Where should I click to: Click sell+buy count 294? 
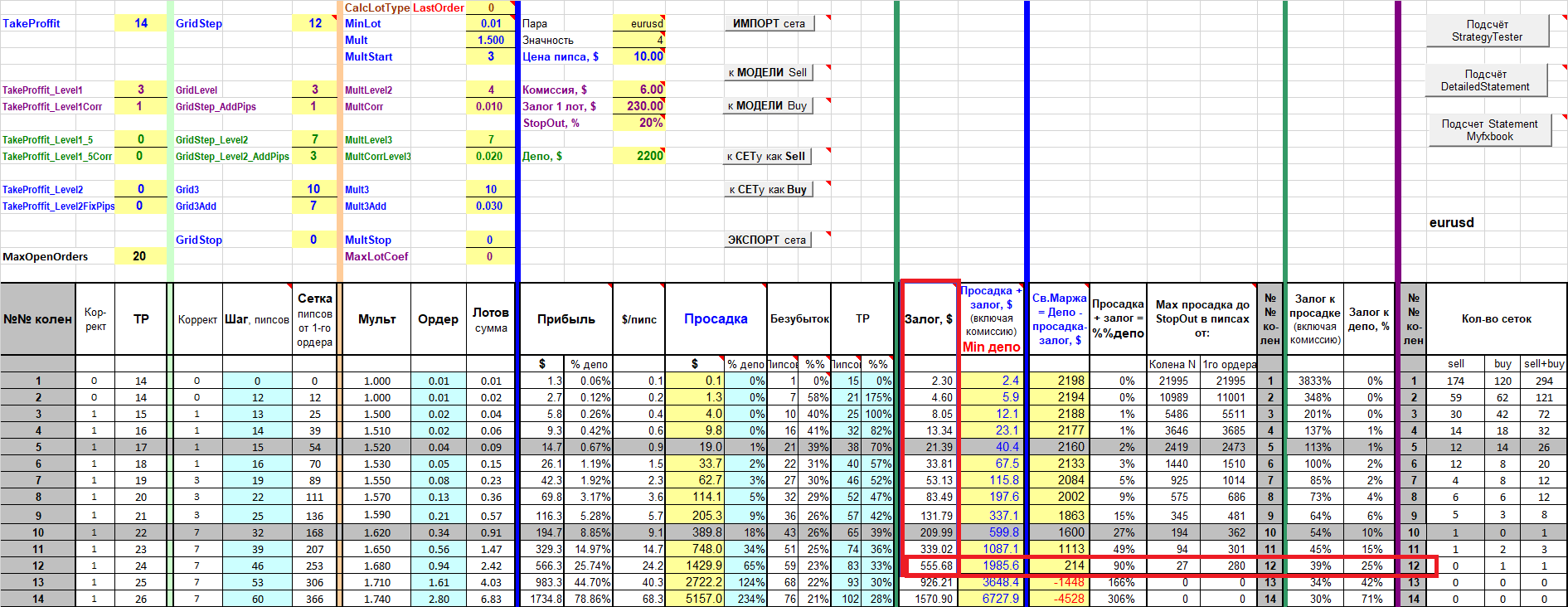1544,381
